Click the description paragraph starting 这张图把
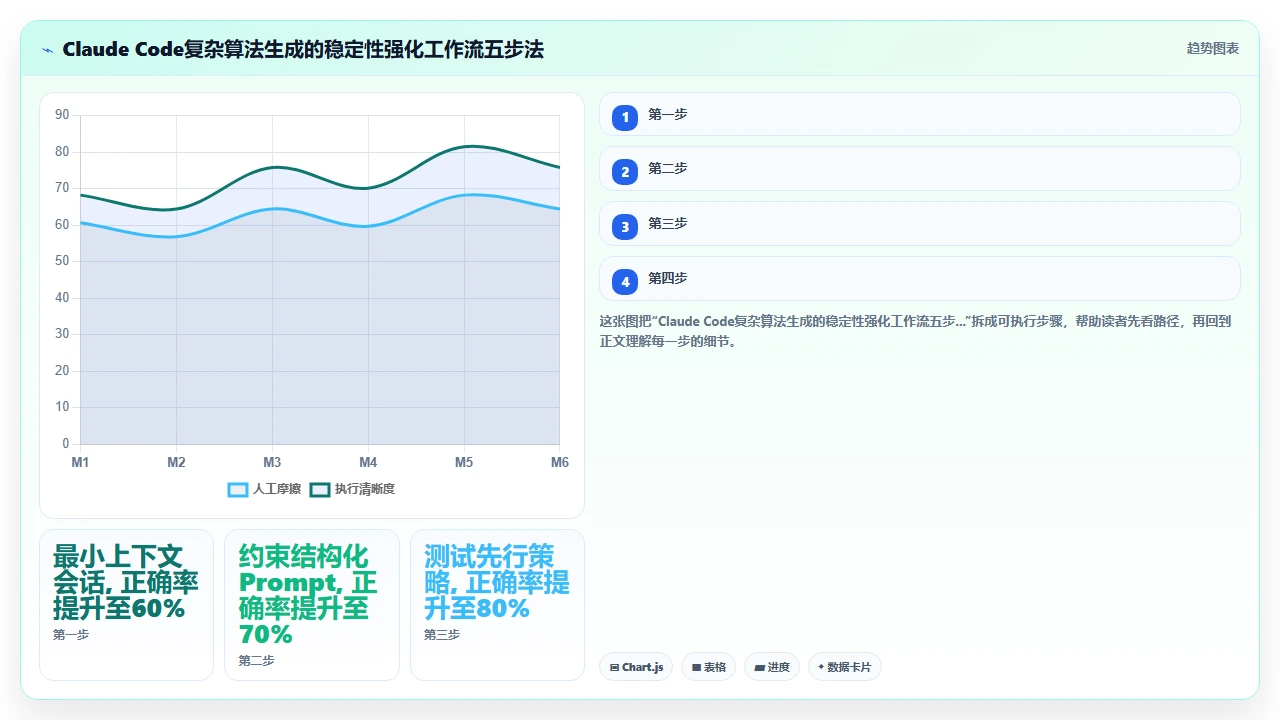The image size is (1280, 720). coord(915,331)
